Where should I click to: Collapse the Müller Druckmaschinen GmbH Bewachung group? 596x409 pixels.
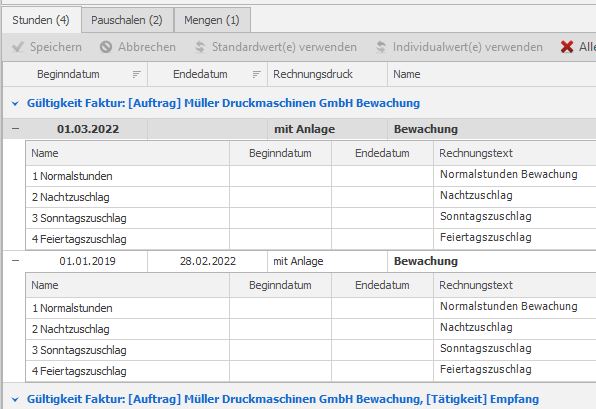(15, 103)
